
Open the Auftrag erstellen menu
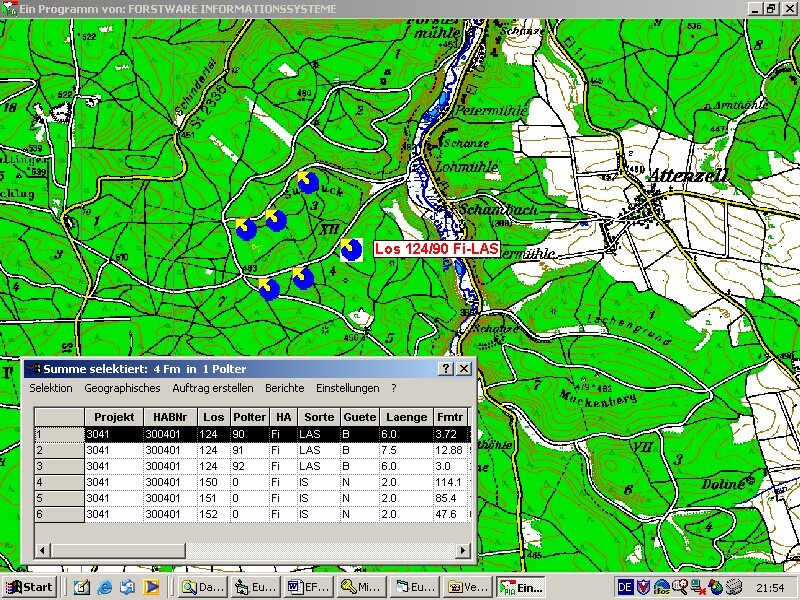213,388
